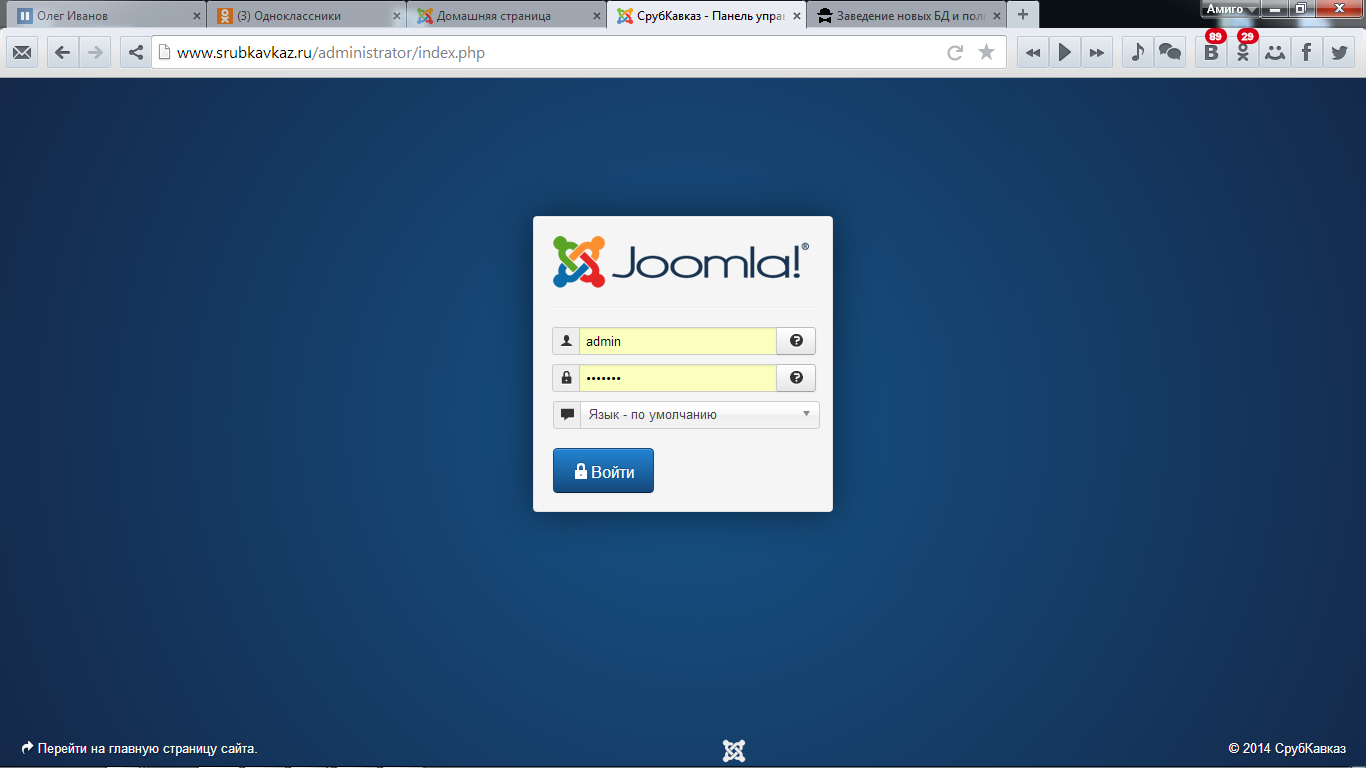This screenshot has width=1366, height=768.
Task: Open VKontakte notifications with badge 89
Action: click(x=1211, y=53)
